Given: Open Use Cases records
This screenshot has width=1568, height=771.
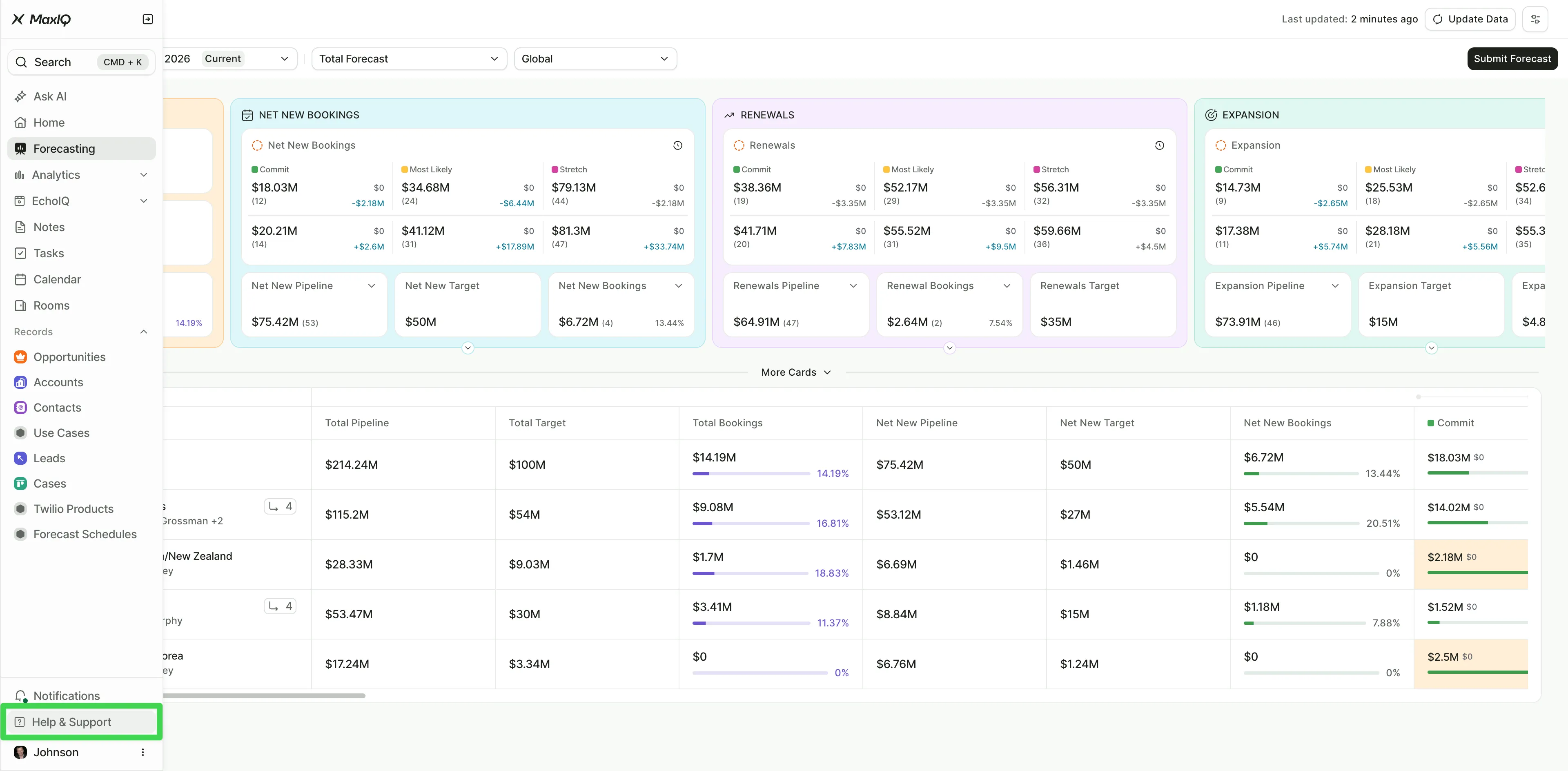Looking at the screenshot, I should pos(82,433).
